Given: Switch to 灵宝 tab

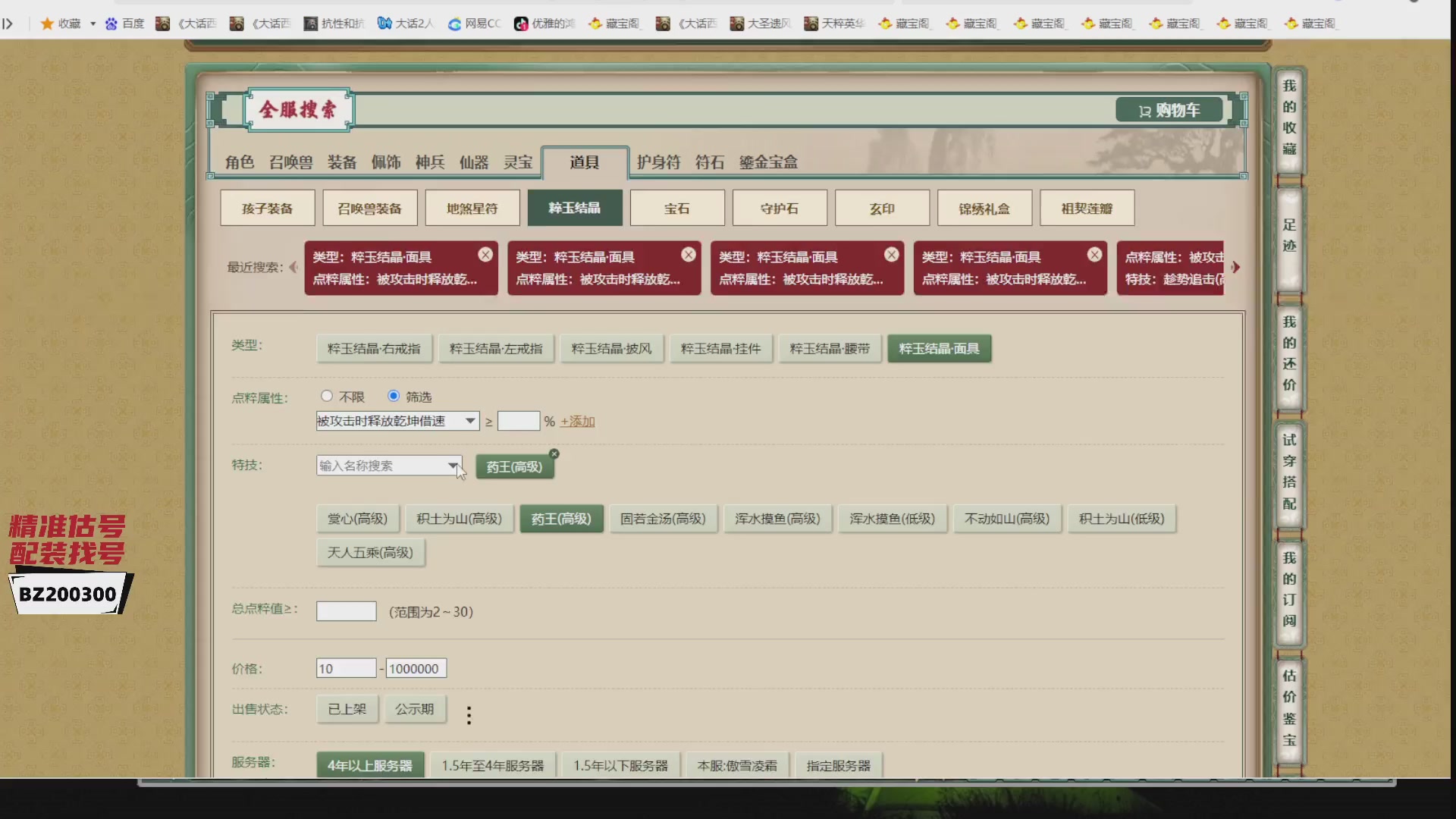Looking at the screenshot, I should pyautogui.click(x=519, y=162).
